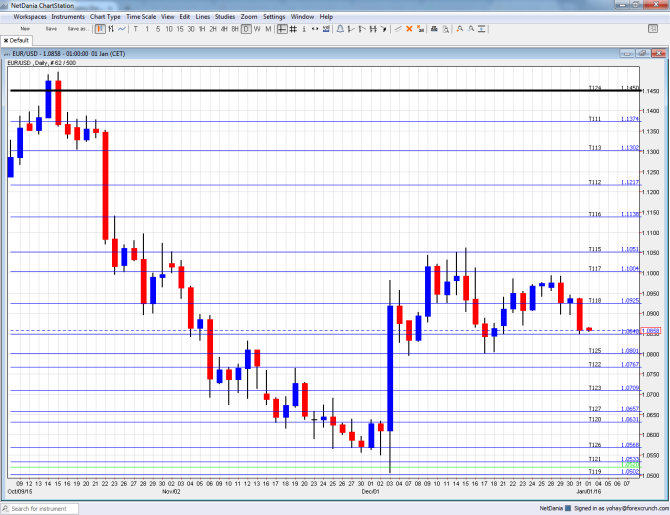Select the Daily 'D' time scale
The image size is (670, 515).
pos(246,29)
